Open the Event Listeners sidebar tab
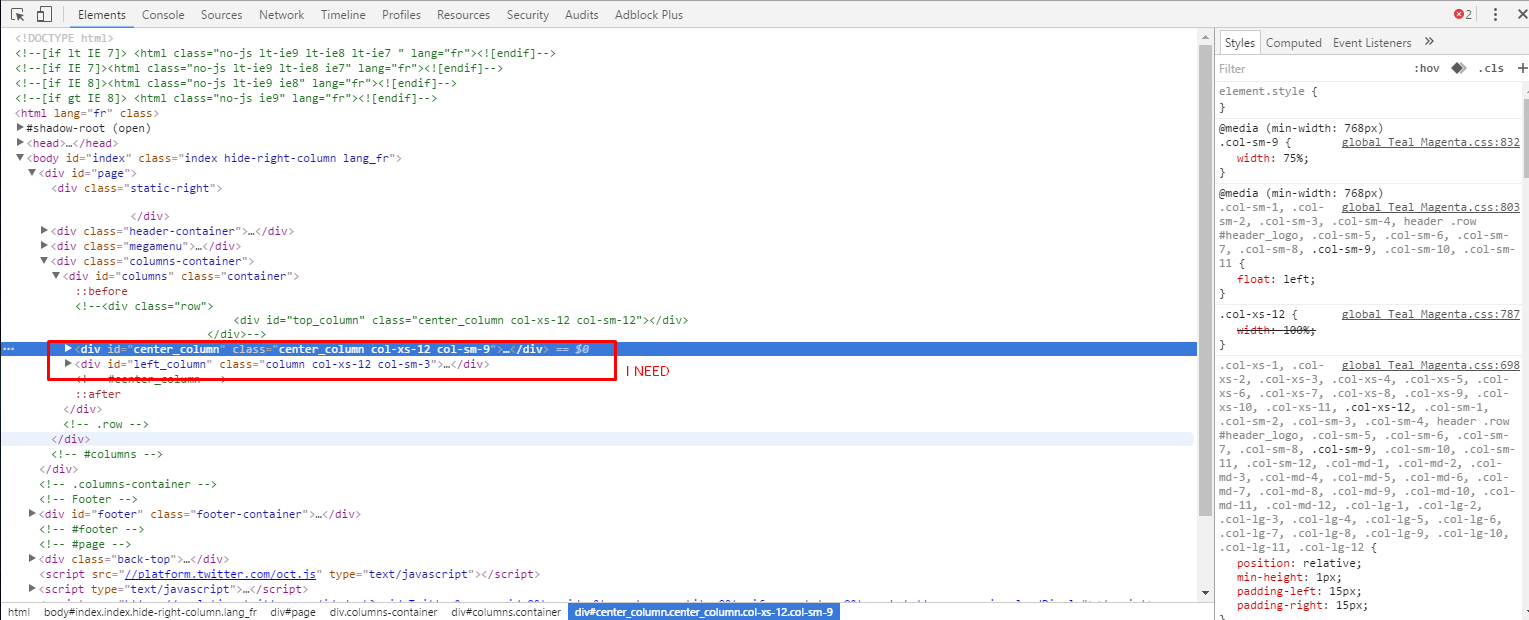1529x620 pixels. [x=1372, y=43]
